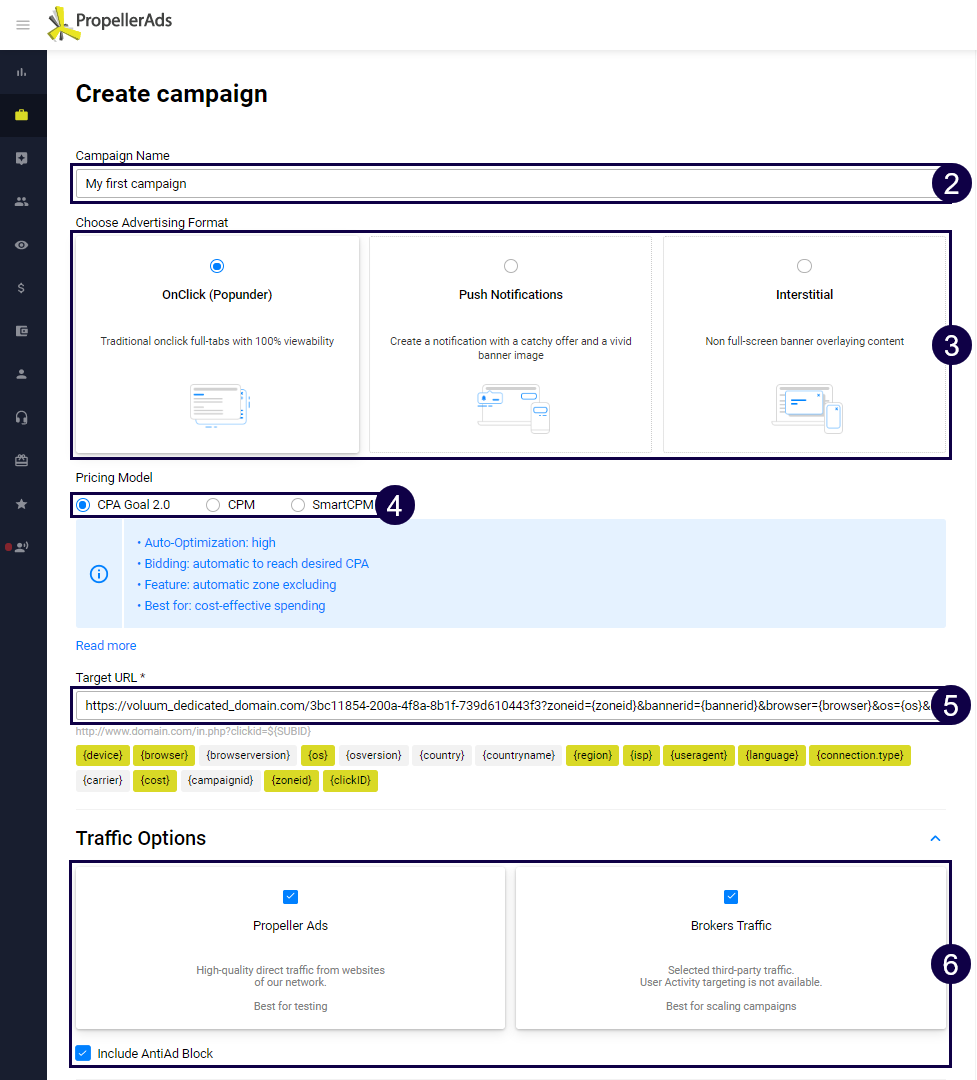This screenshot has height=1080, width=977.
Task: Select the CPM pricing model
Action: (213, 505)
